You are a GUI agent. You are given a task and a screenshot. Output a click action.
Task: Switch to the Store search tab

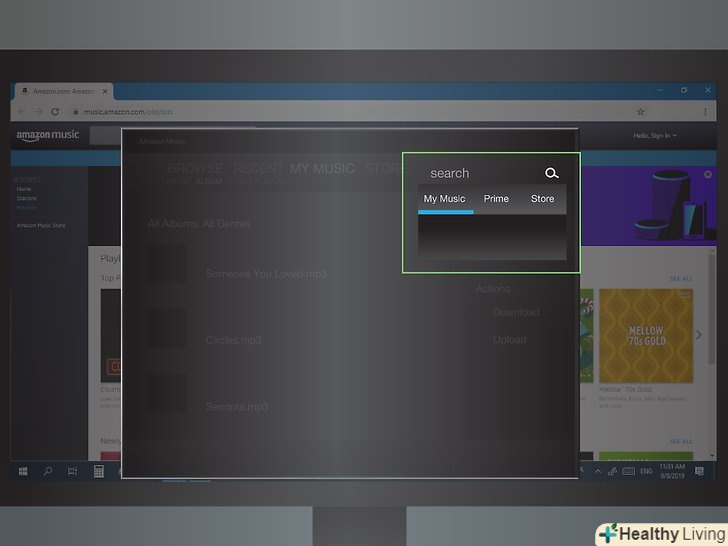pos(542,199)
